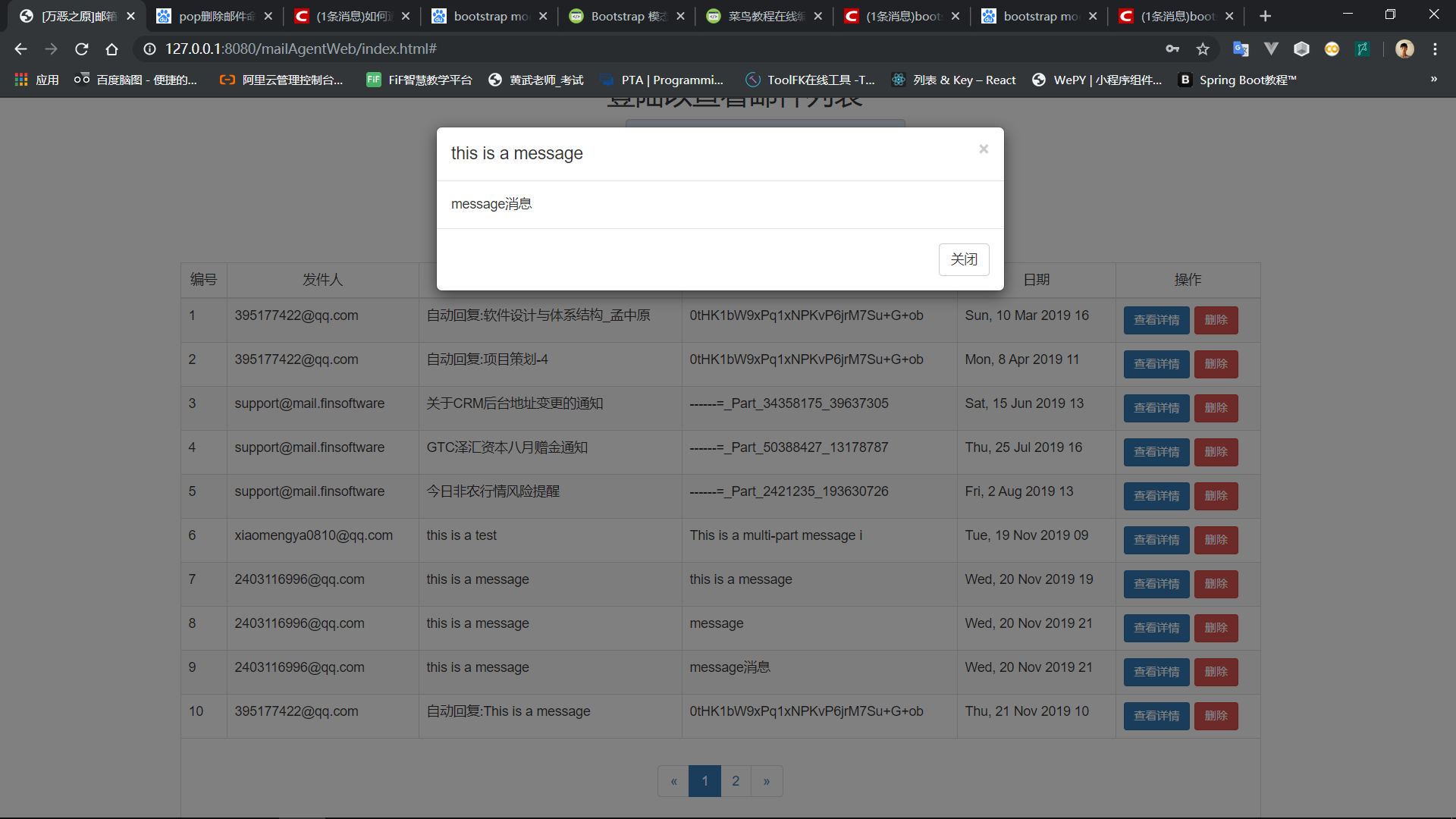Select page 2 in pagination
Screen dimensions: 1456x819
pos(736,781)
